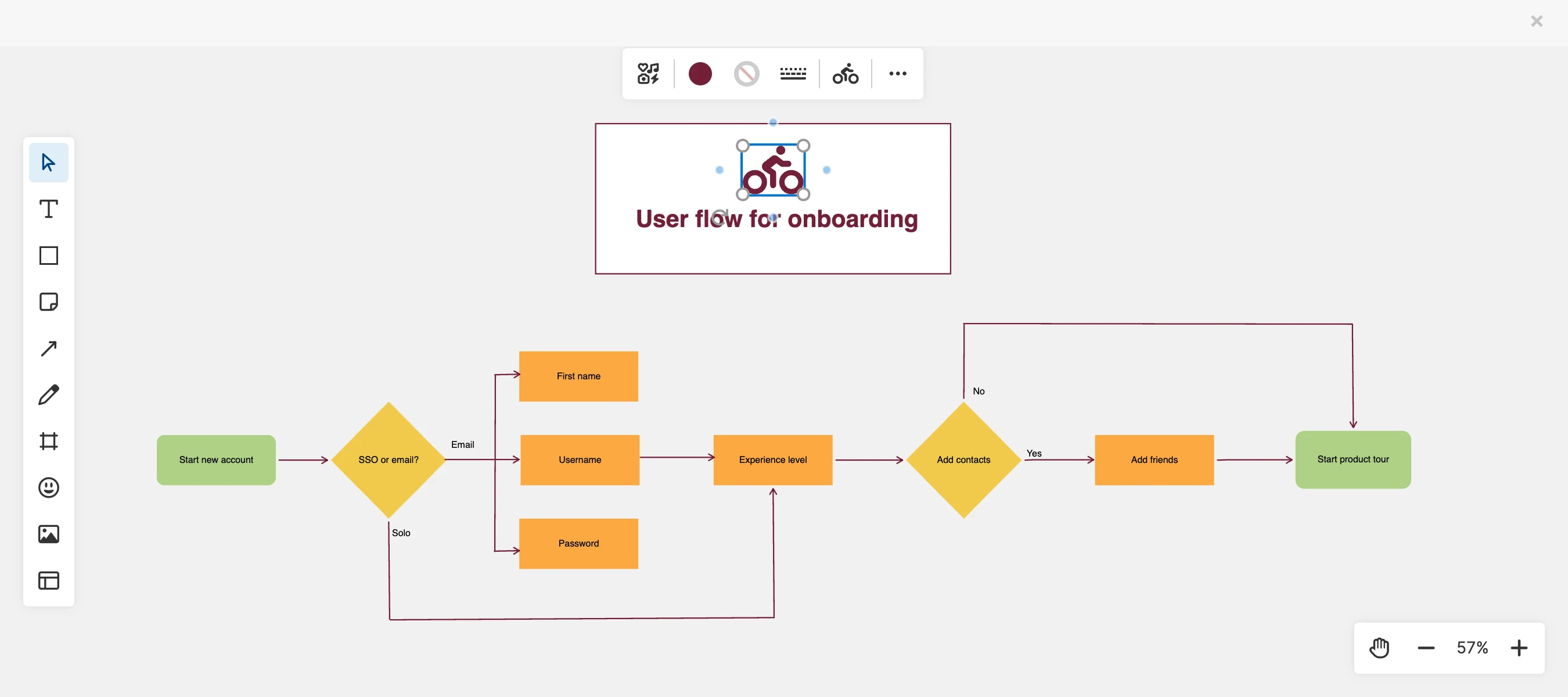Select the Shape tool

[49, 256]
